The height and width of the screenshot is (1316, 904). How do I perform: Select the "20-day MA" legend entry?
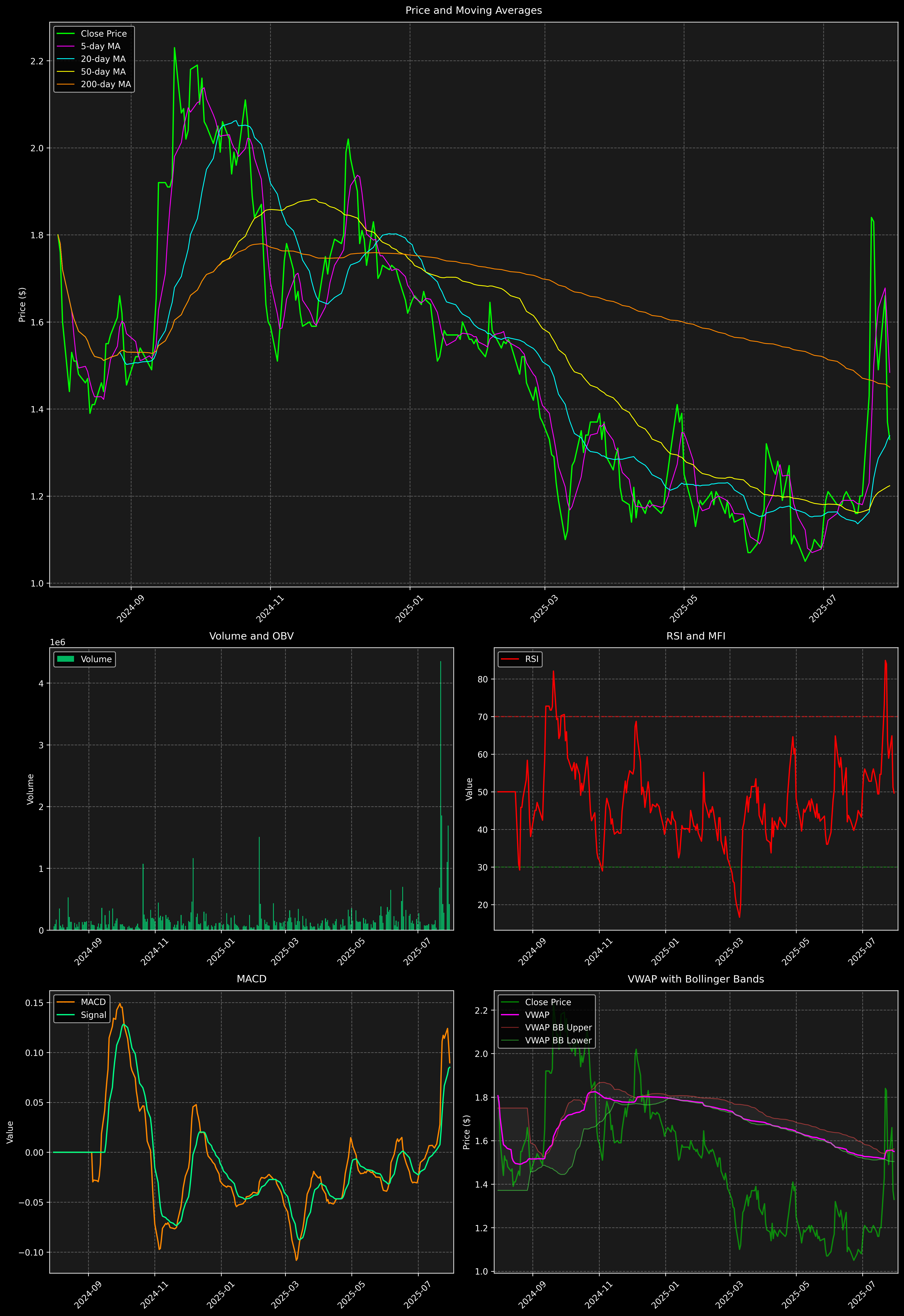[103, 59]
